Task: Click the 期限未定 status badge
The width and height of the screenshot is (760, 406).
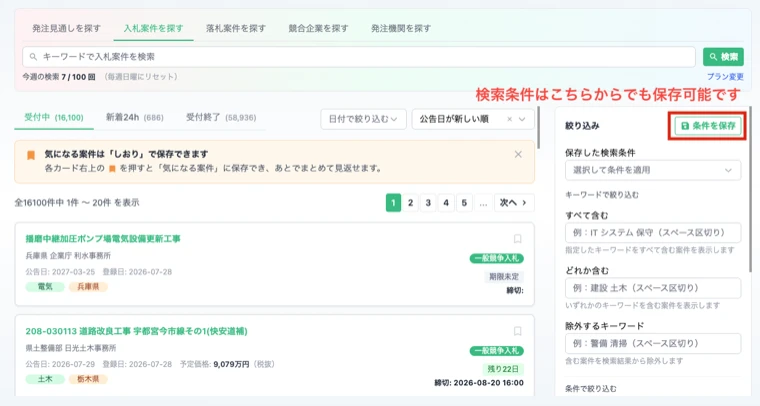Action: pyautogui.click(x=504, y=277)
